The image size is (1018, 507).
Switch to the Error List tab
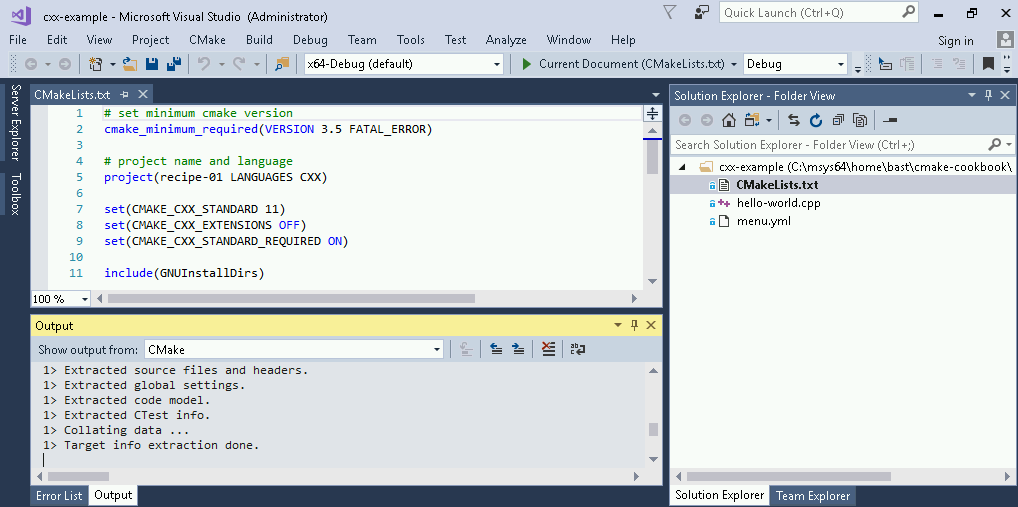pyautogui.click(x=59, y=495)
